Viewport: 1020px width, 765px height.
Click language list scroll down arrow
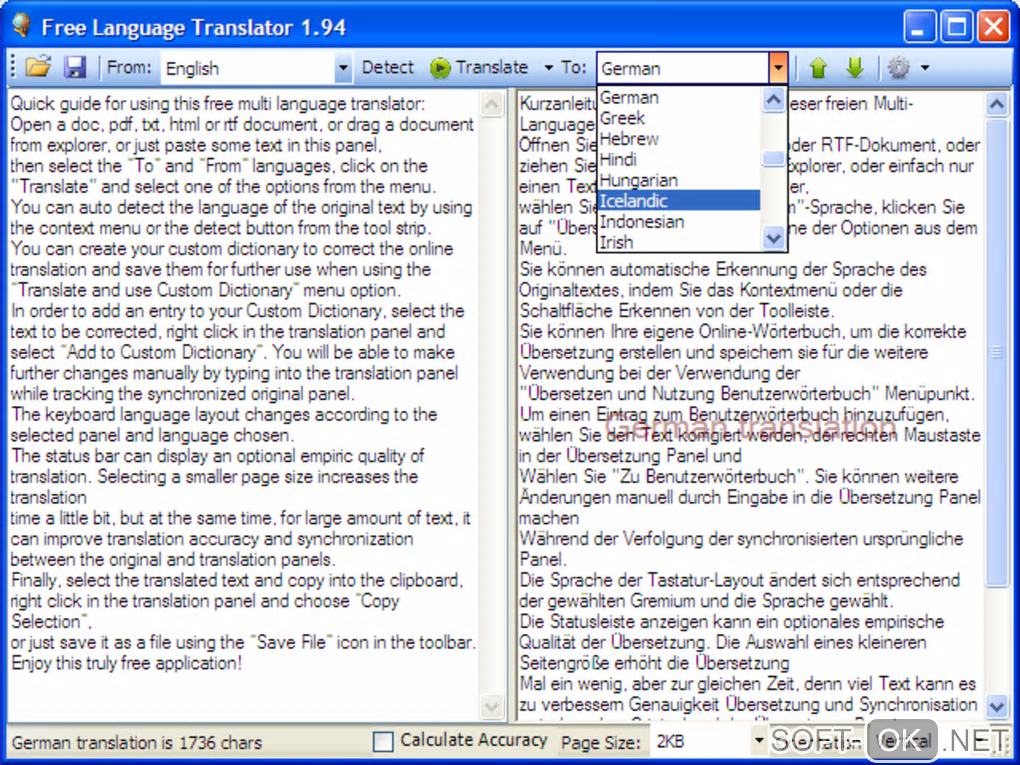click(x=773, y=238)
